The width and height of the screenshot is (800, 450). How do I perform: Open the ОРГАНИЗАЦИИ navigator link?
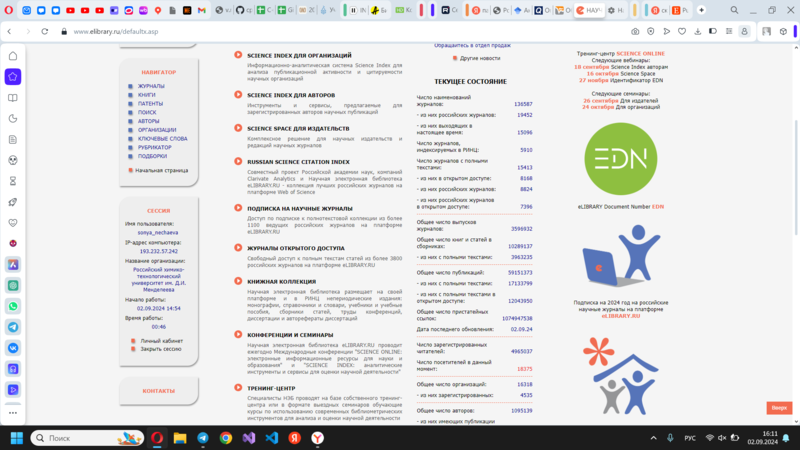157,130
